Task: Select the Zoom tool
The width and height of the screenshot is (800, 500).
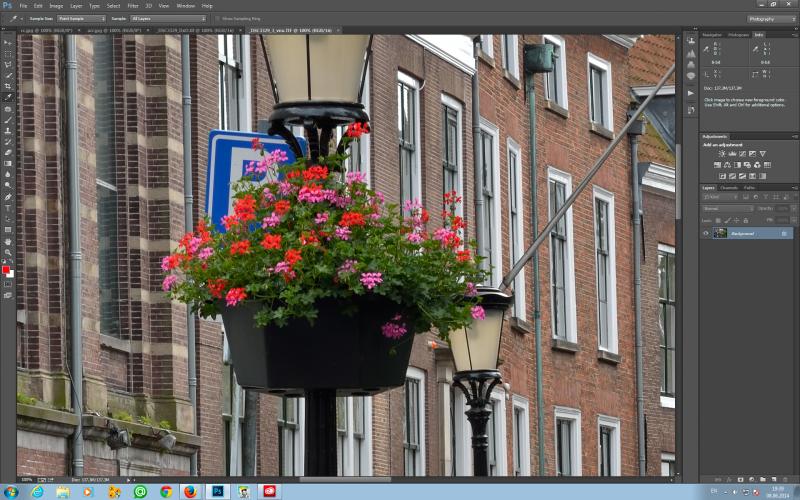Action: tap(8, 252)
